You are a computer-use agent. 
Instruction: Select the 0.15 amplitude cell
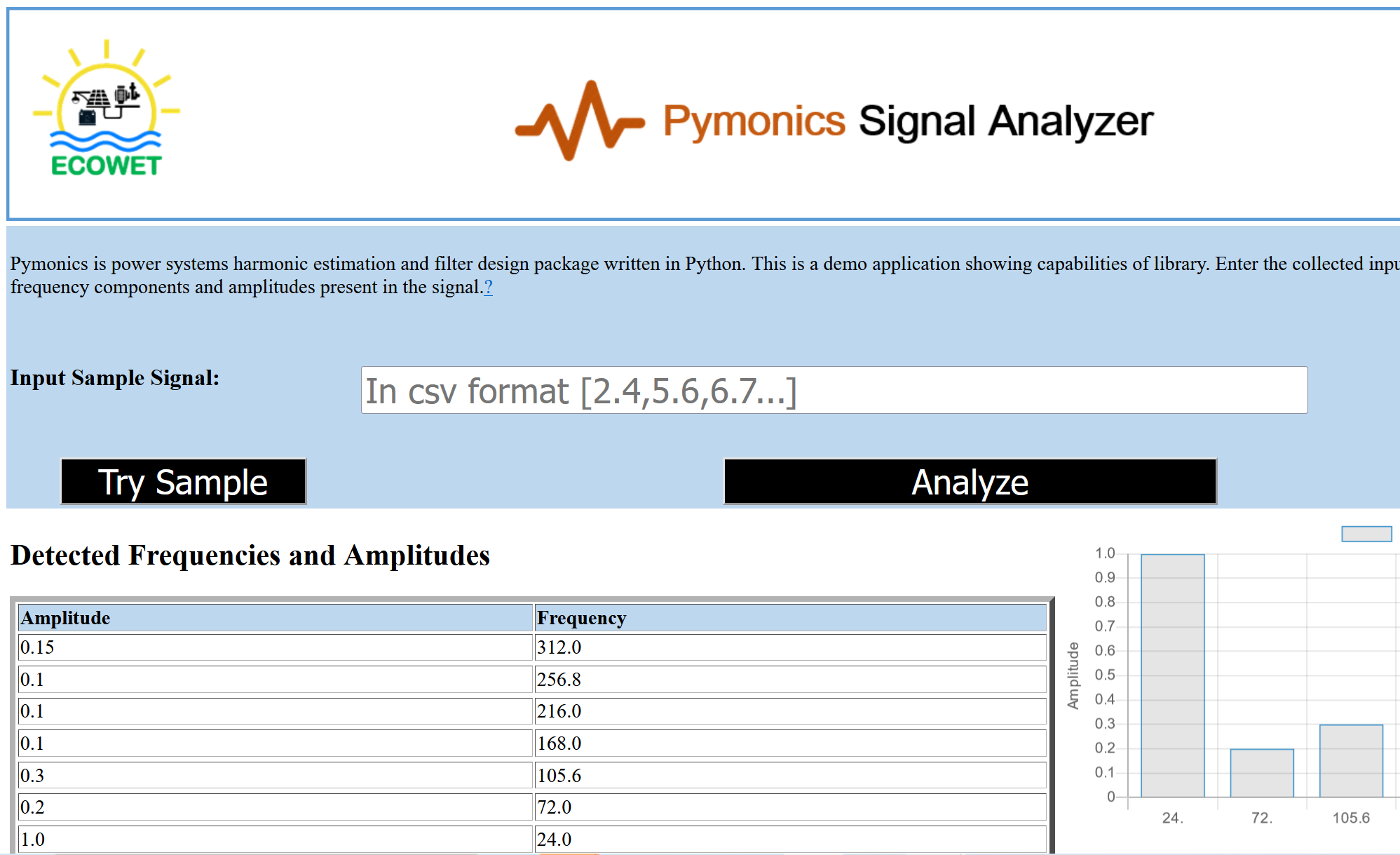tap(276, 647)
